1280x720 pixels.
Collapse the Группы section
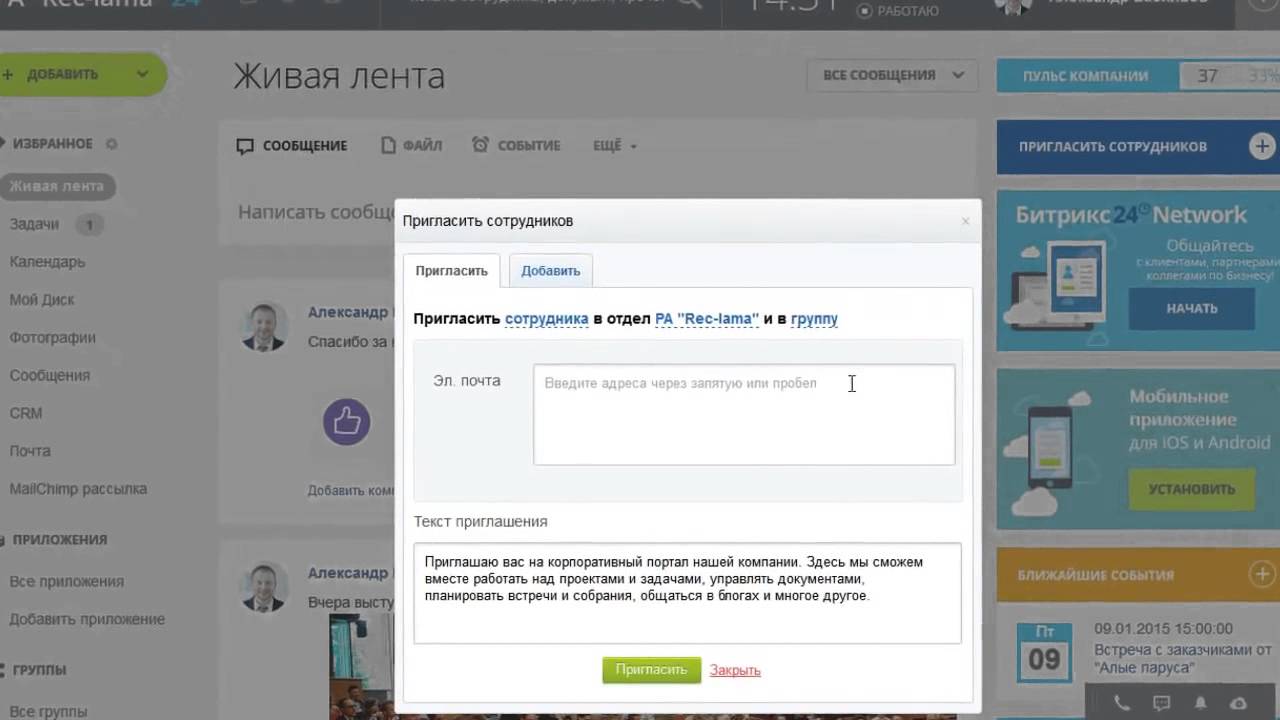coord(34,670)
